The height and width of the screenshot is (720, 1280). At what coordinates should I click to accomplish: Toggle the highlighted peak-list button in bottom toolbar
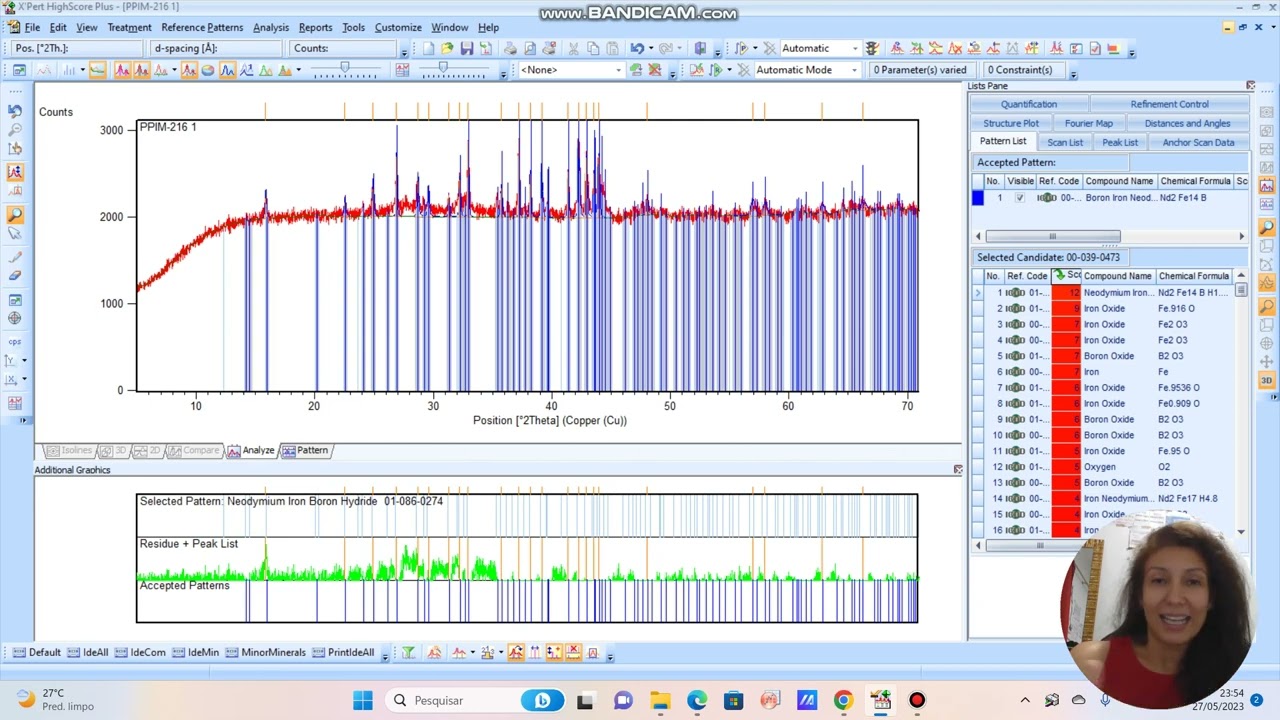(554, 653)
